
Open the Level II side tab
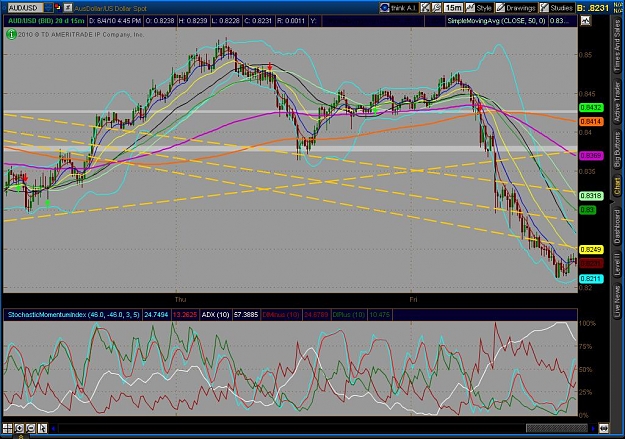(x=617, y=264)
